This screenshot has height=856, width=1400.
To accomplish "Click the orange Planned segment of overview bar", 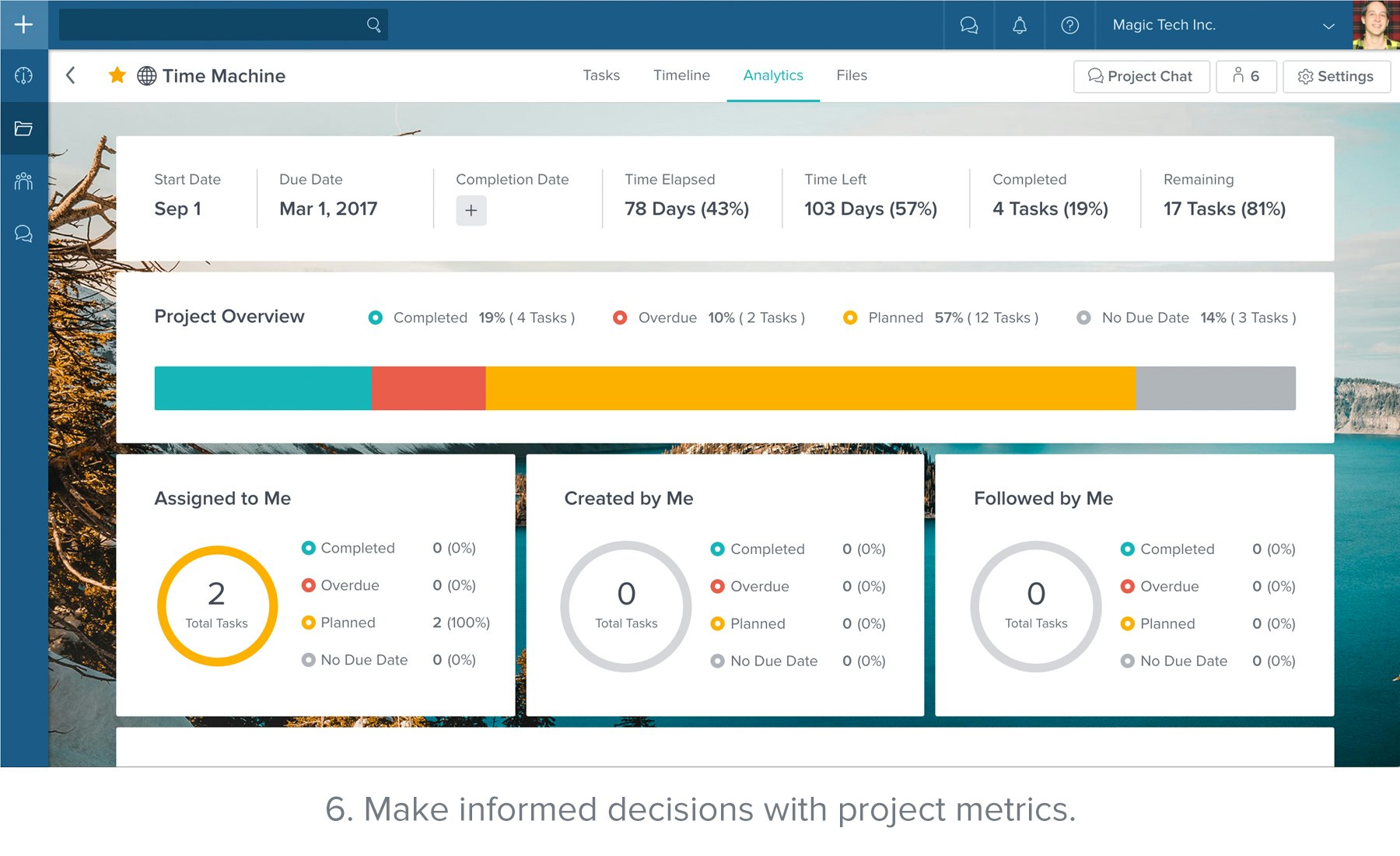I will (x=810, y=388).
